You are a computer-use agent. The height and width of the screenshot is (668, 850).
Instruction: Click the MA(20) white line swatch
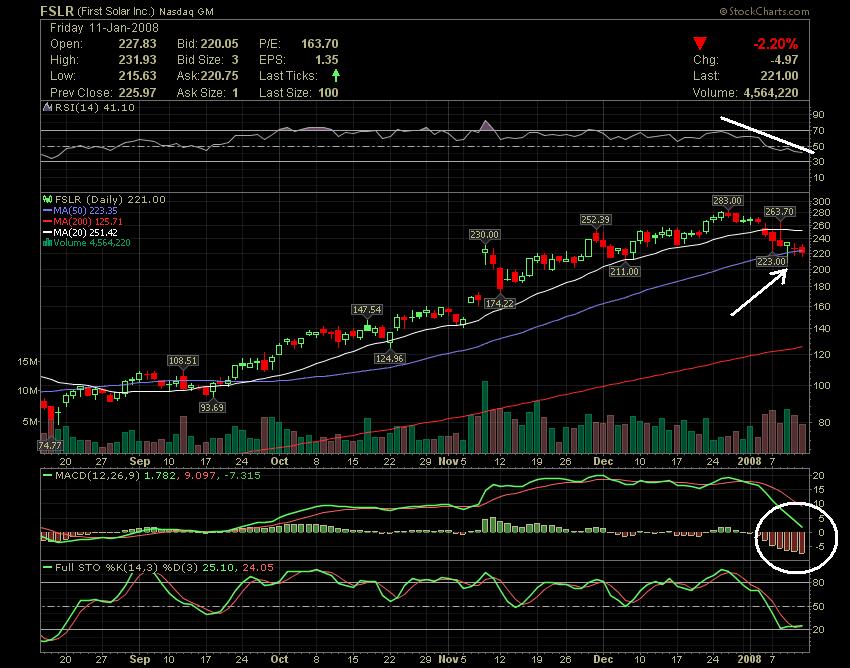tap(48, 232)
